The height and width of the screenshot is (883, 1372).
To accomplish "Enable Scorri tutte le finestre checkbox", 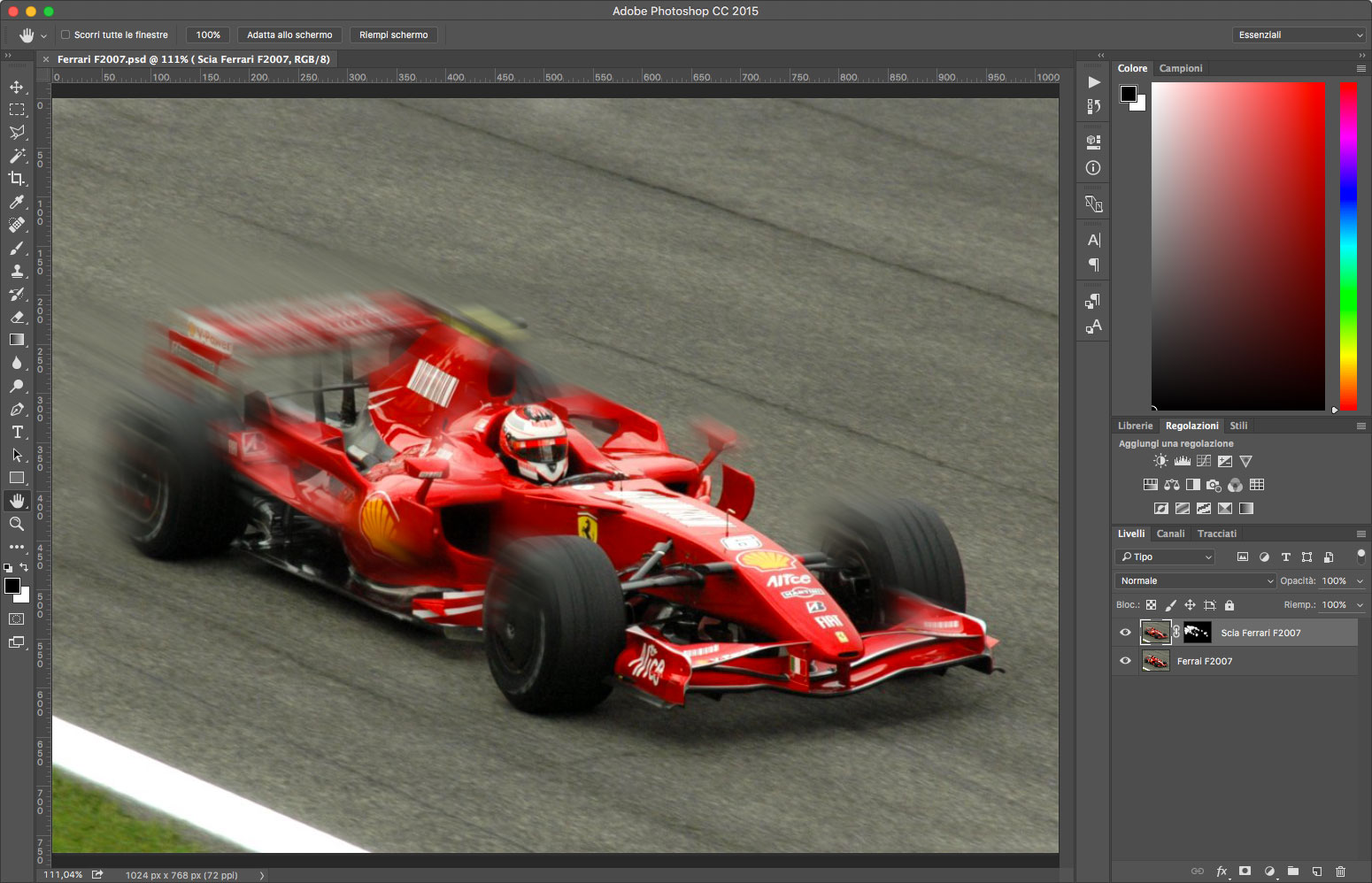I will 66,35.
